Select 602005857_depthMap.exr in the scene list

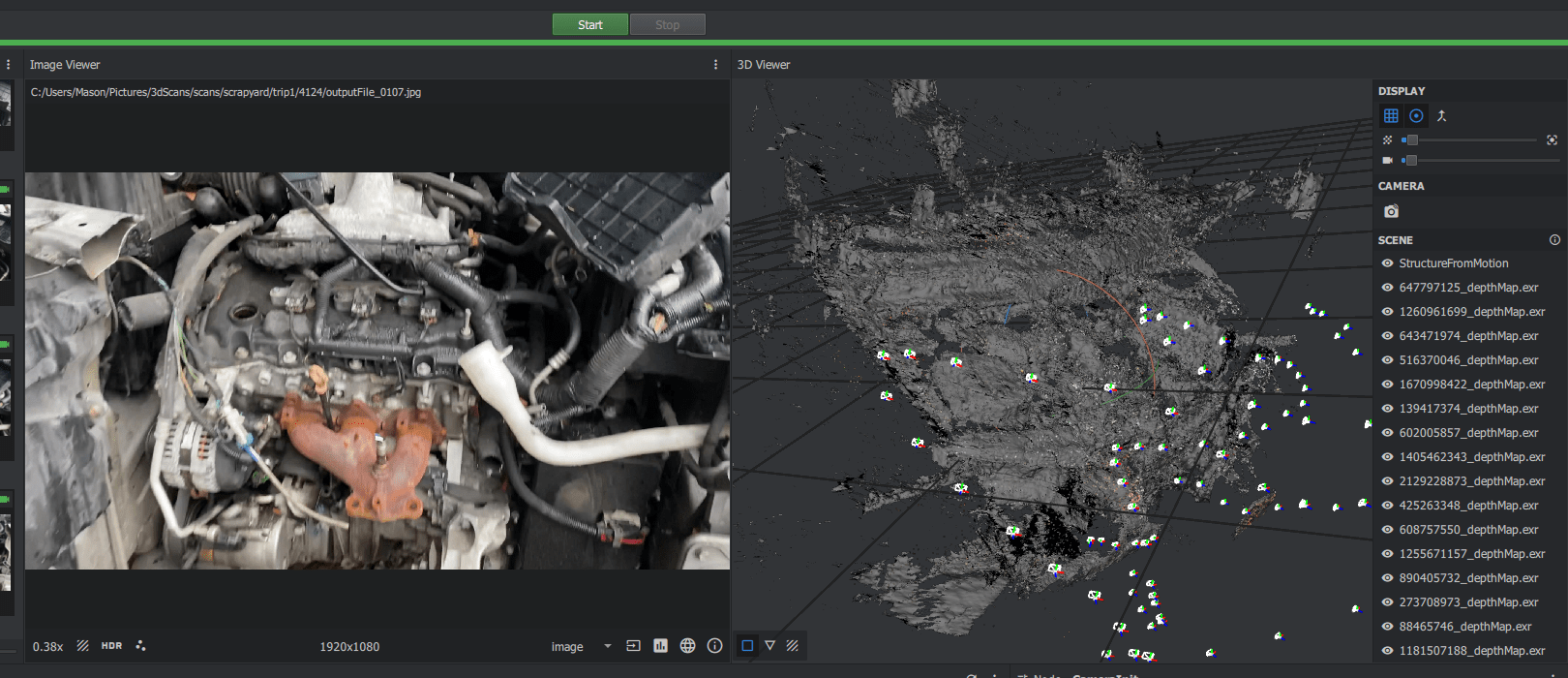[x=1467, y=433]
